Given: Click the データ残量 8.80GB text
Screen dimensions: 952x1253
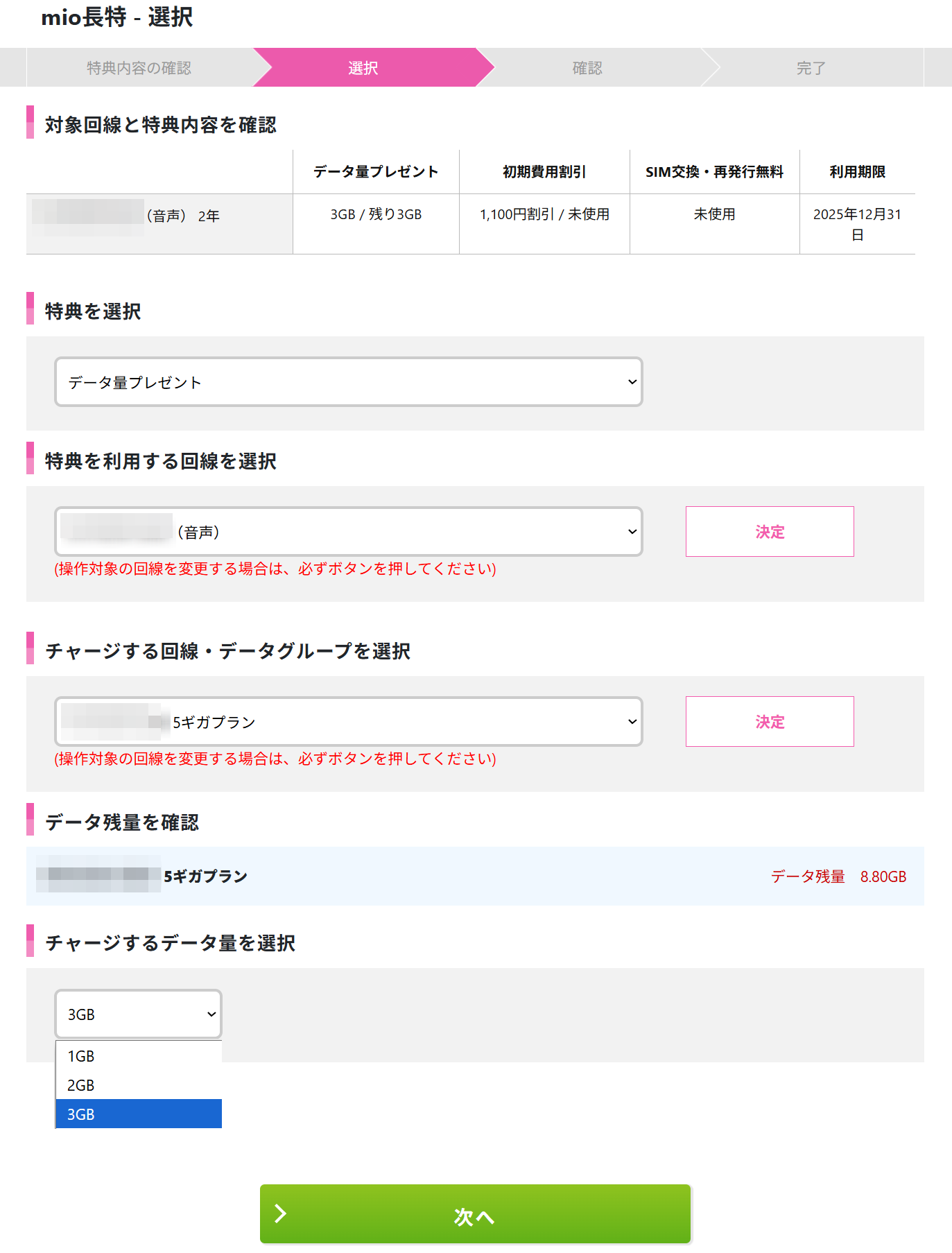Looking at the screenshot, I should 838,876.
